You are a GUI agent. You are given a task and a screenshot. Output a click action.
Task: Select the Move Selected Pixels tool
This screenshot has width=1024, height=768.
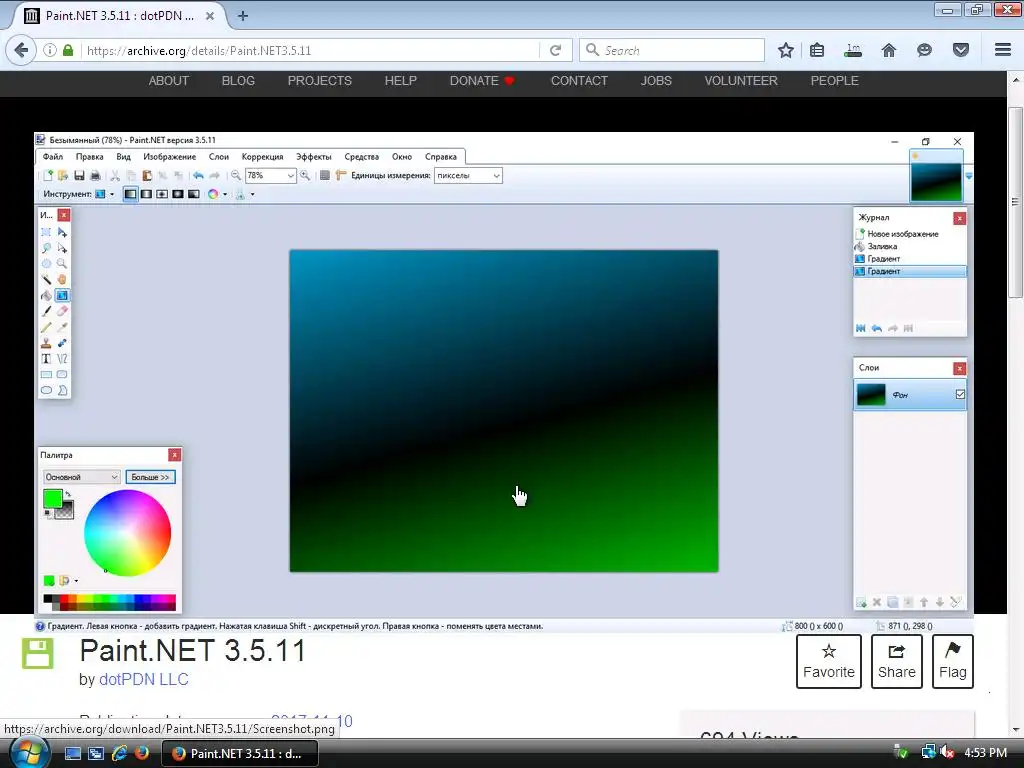(x=62, y=232)
